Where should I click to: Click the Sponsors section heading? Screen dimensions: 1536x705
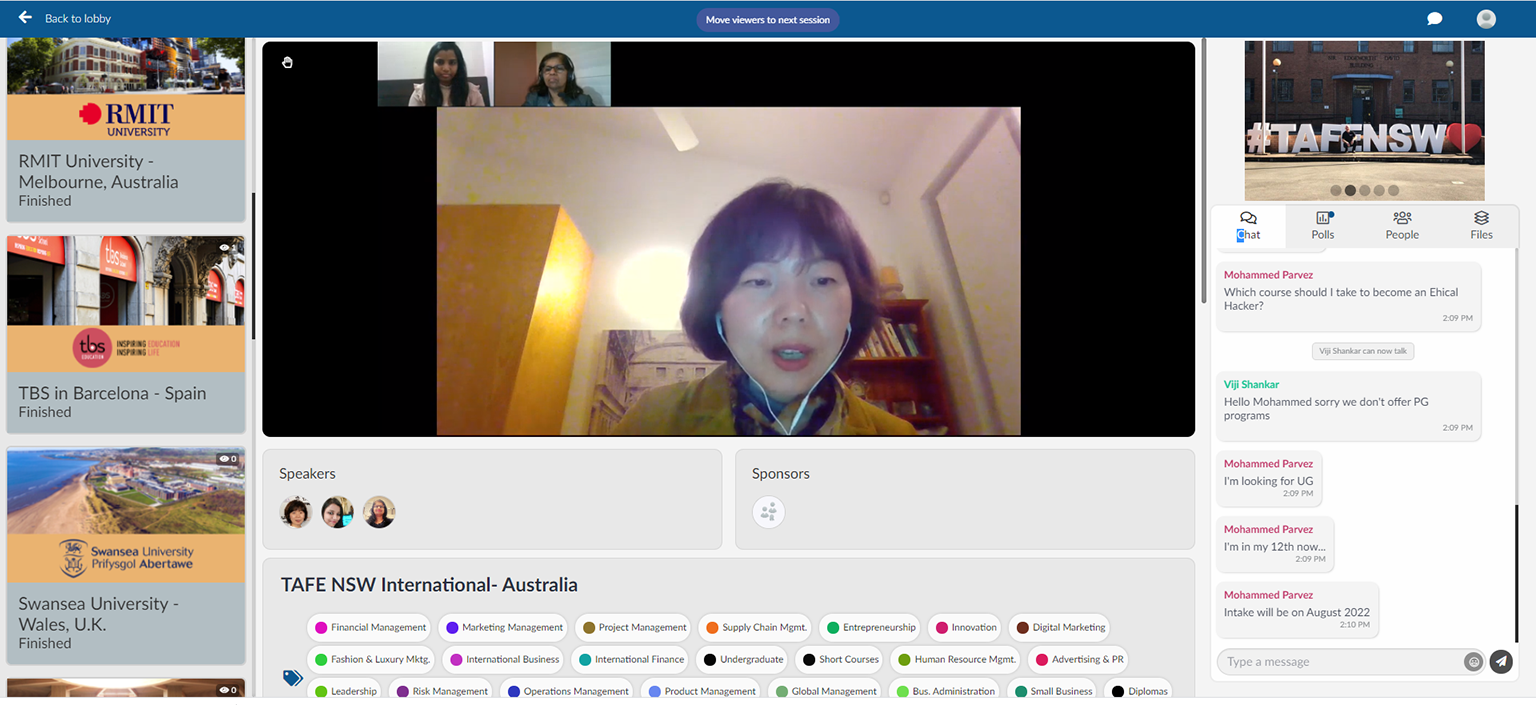[781, 474]
